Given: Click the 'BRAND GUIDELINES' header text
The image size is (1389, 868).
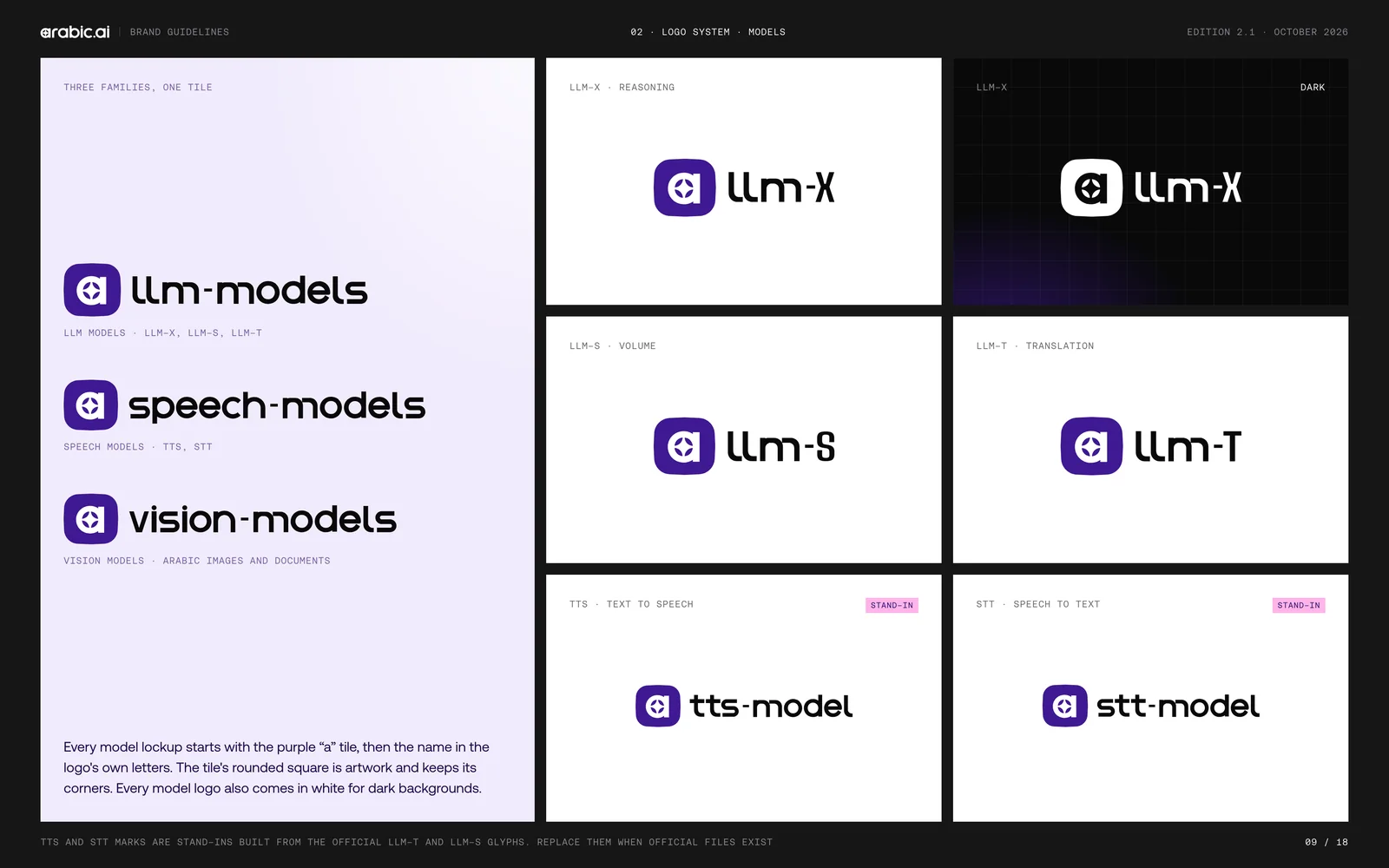Looking at the screenshot, I should coord(180,32).
